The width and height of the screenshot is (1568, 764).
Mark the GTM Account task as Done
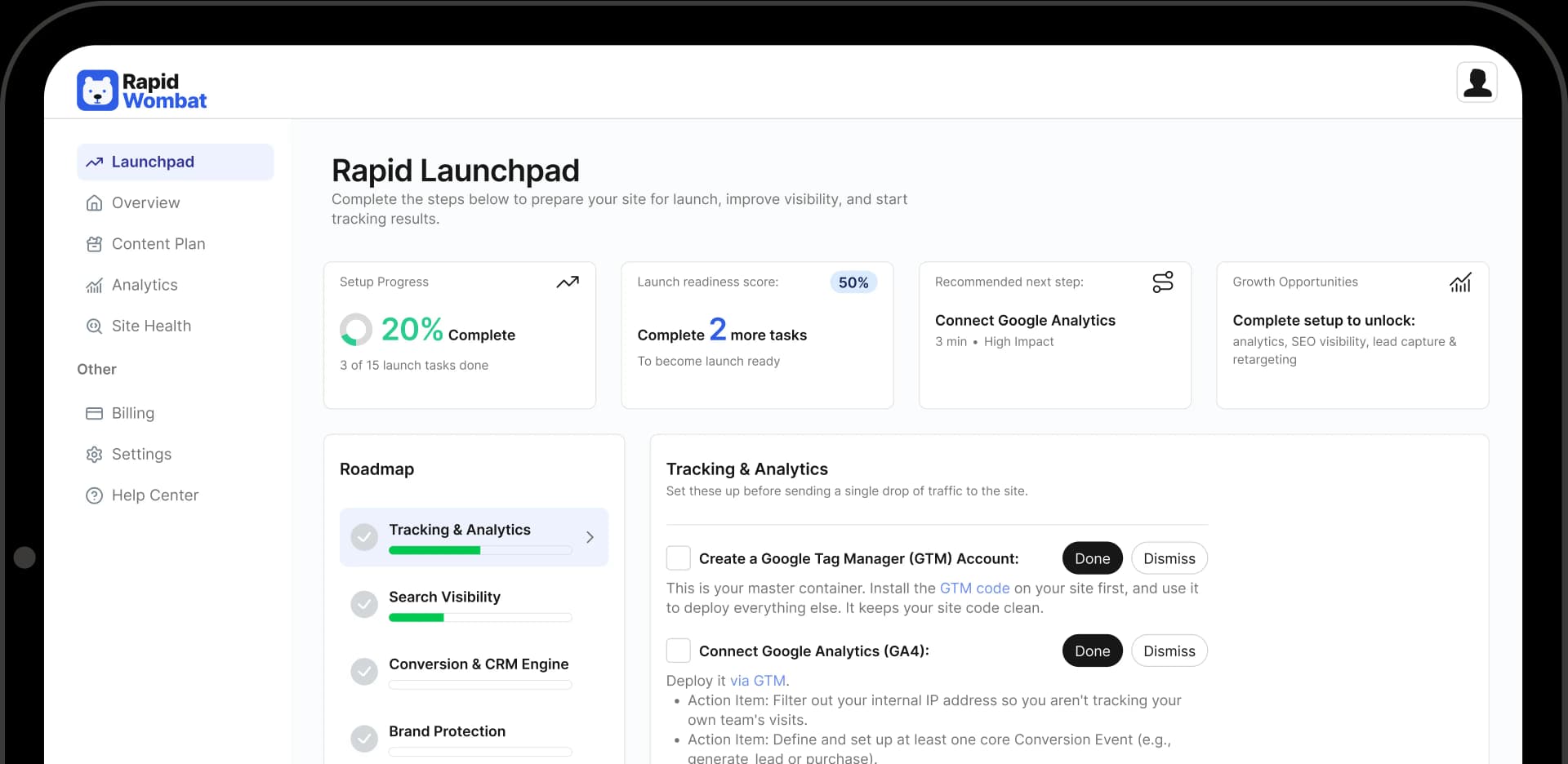point(1093,558)
